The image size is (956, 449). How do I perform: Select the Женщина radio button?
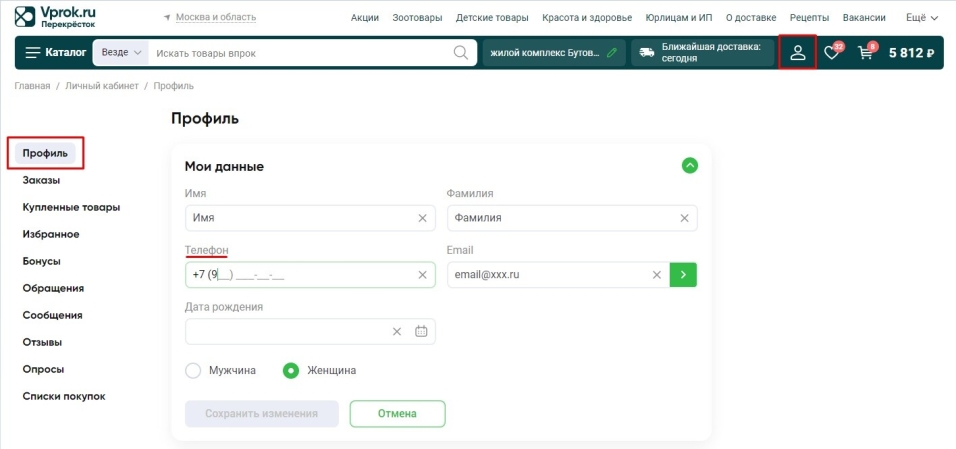coord(291,370)
